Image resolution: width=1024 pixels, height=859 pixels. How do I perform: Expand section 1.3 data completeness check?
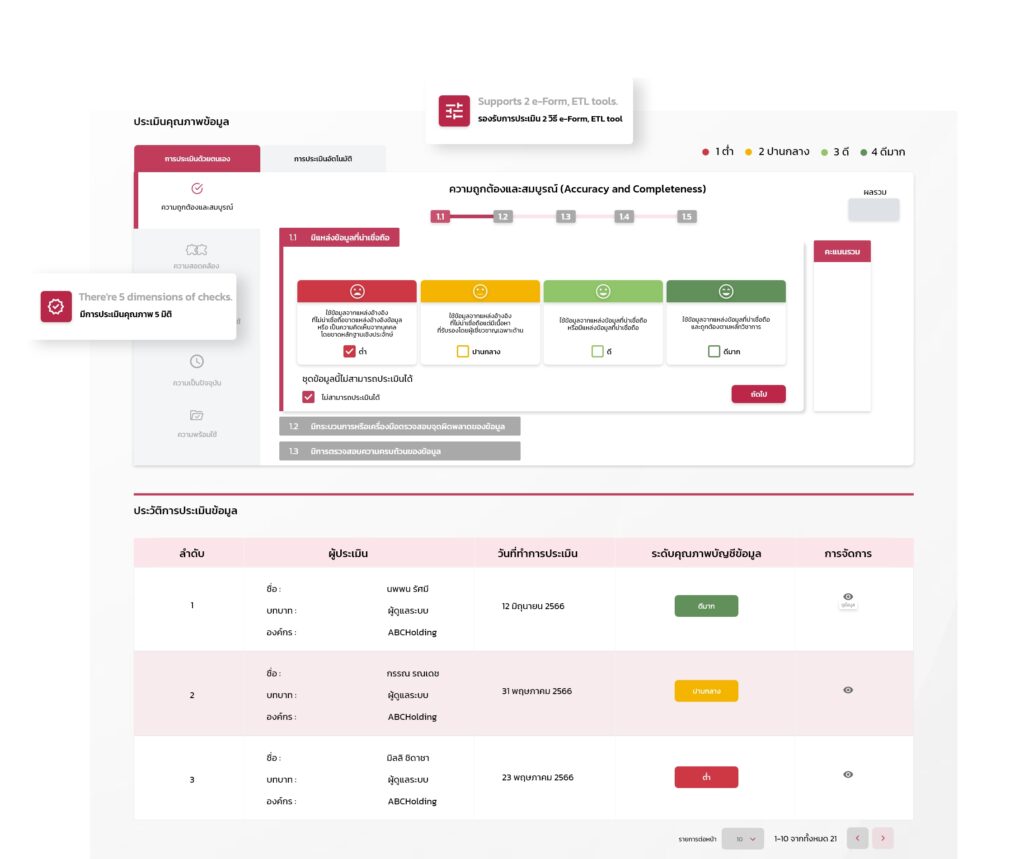pos(400,451)
